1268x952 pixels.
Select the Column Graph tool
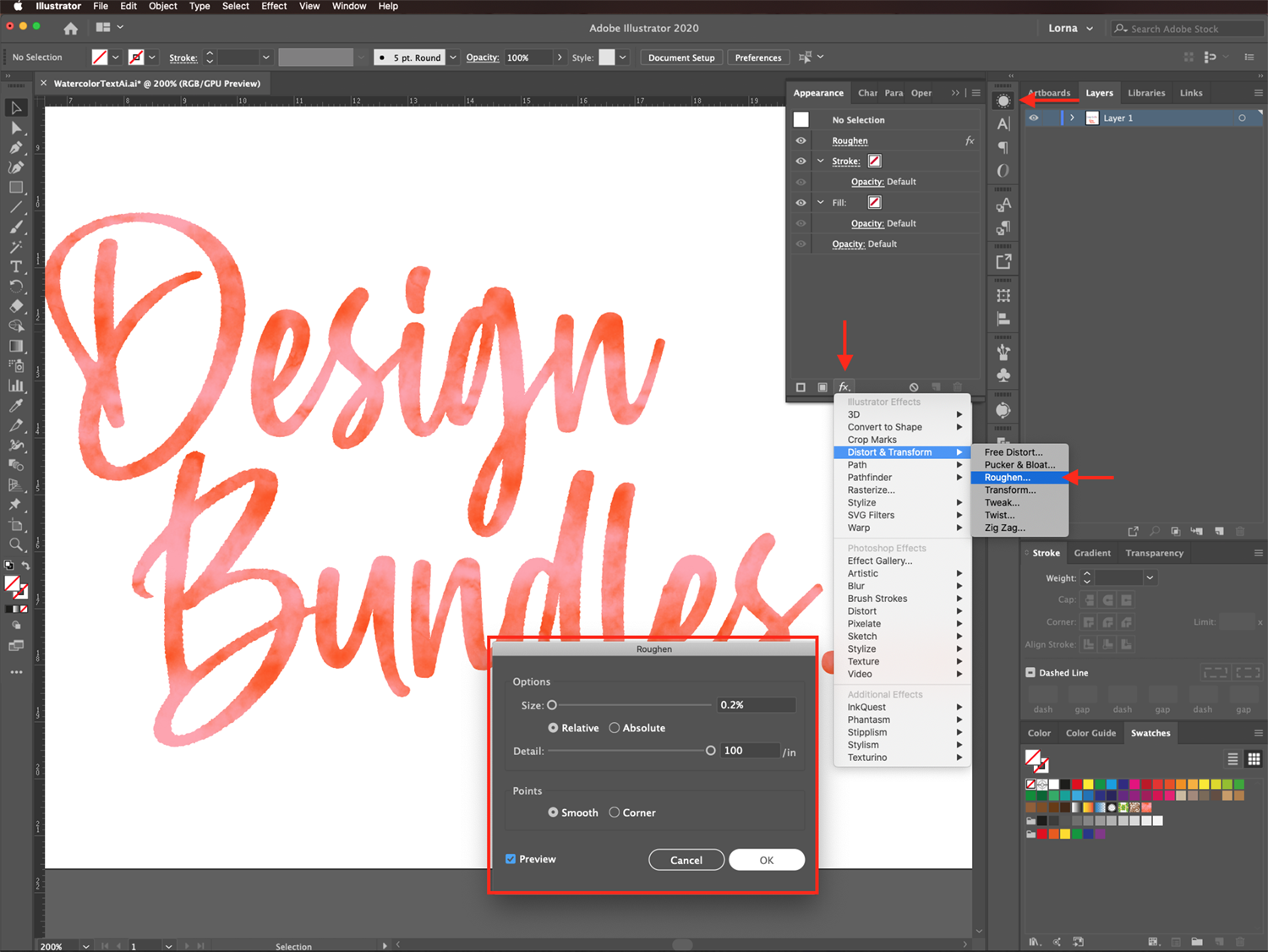(16, 386)
